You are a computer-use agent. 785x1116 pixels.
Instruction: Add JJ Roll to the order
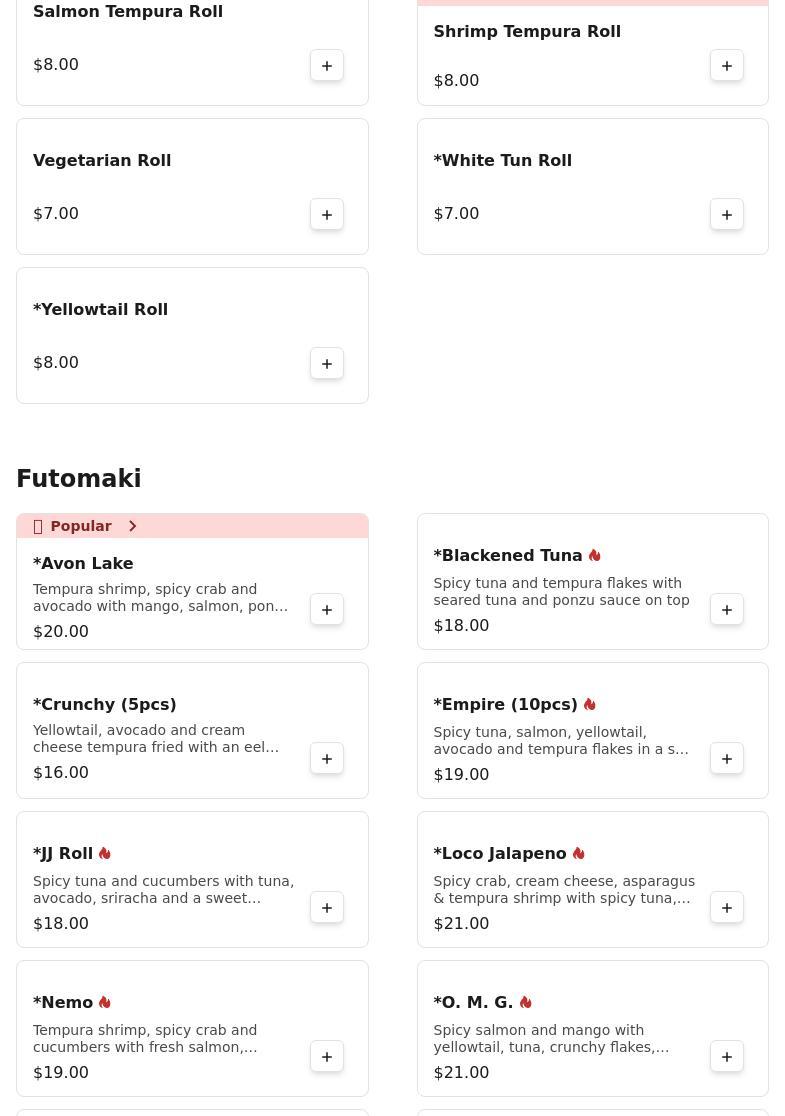pyautogui.click(x=327, y=907)
